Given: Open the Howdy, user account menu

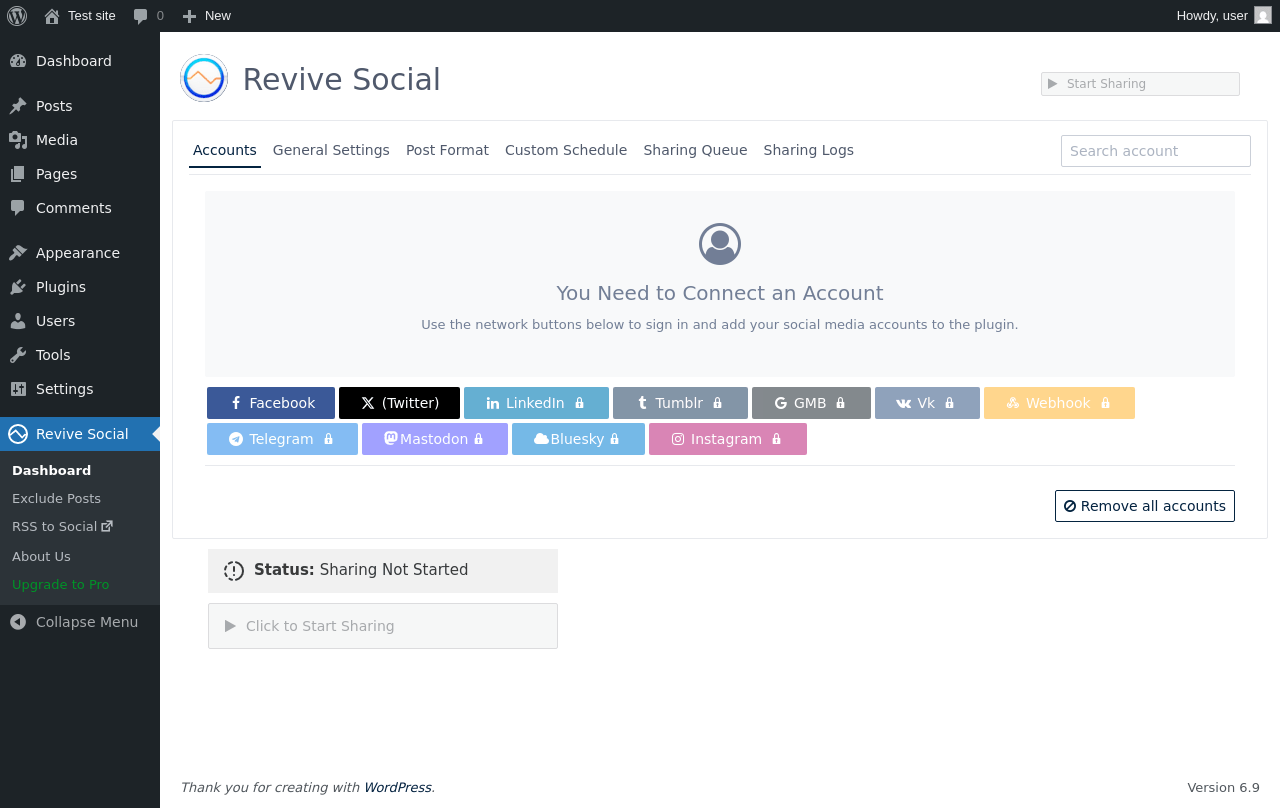Looking at the screenshot, I should pyautogui.click(x=1212, y=16).
